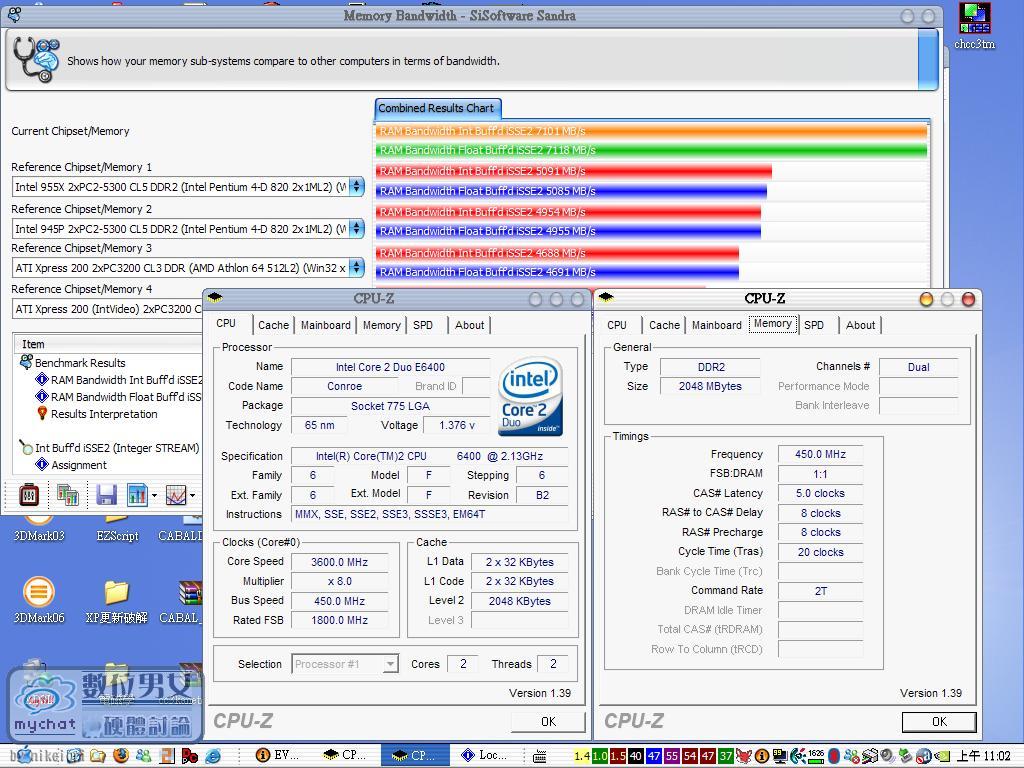1024x768 pixels.
Task: Switch to CPU tab in CPU-Z memory window
Action: 616,325
